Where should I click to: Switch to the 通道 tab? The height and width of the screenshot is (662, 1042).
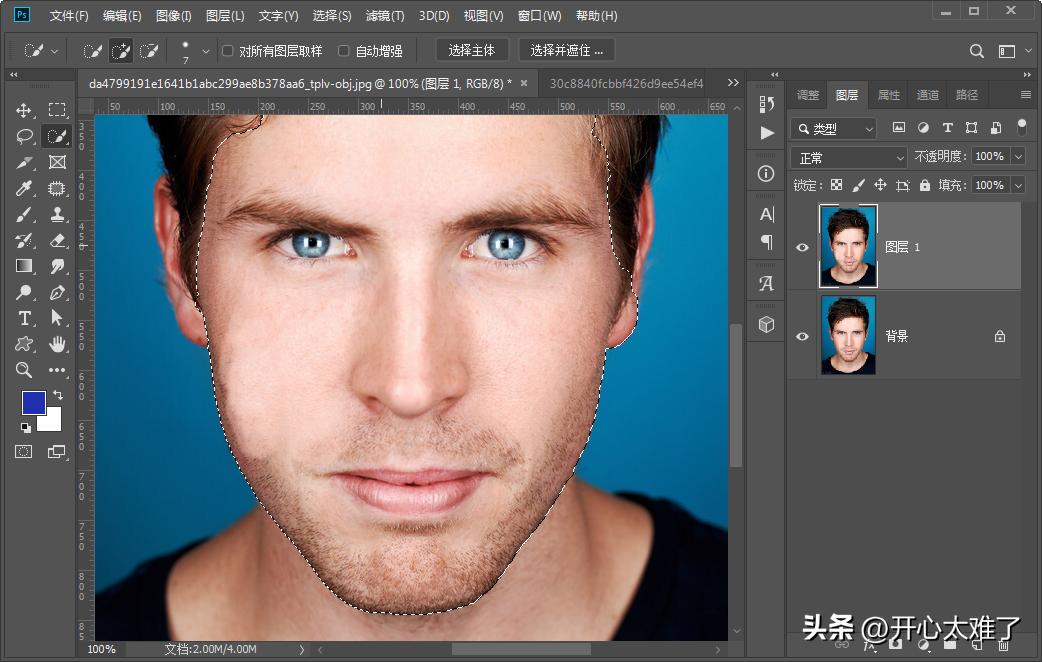point(928,95)
